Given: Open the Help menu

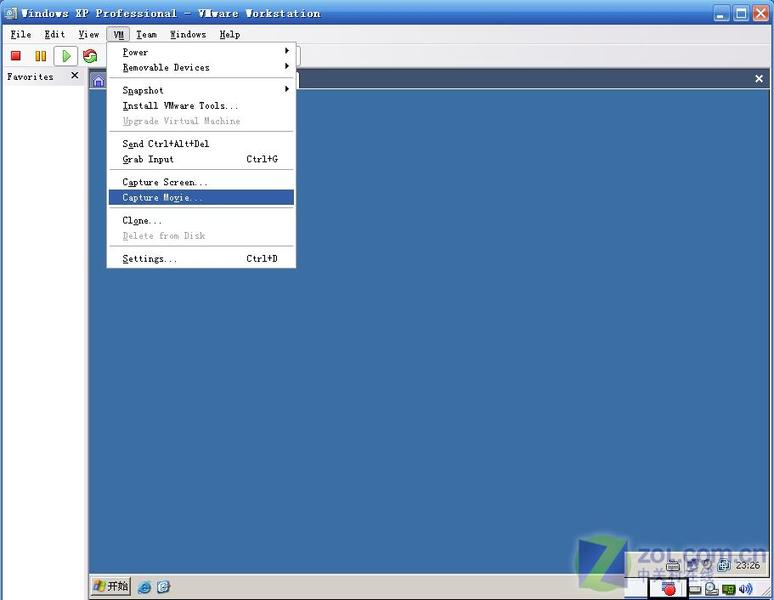Looking at the screenshot, I should tap(230, 34).
